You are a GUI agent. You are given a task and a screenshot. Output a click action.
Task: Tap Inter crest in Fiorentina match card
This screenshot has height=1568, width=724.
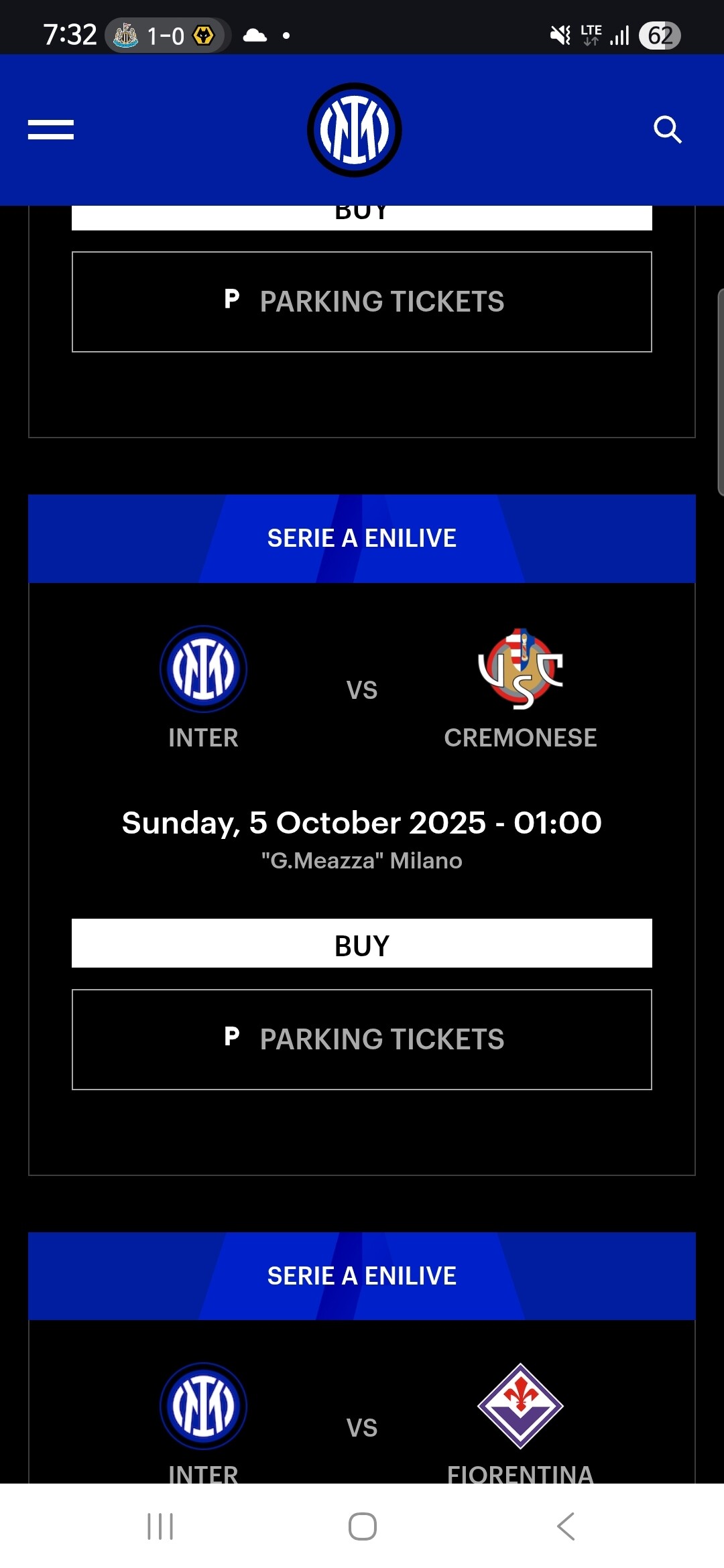[203, 1406]
